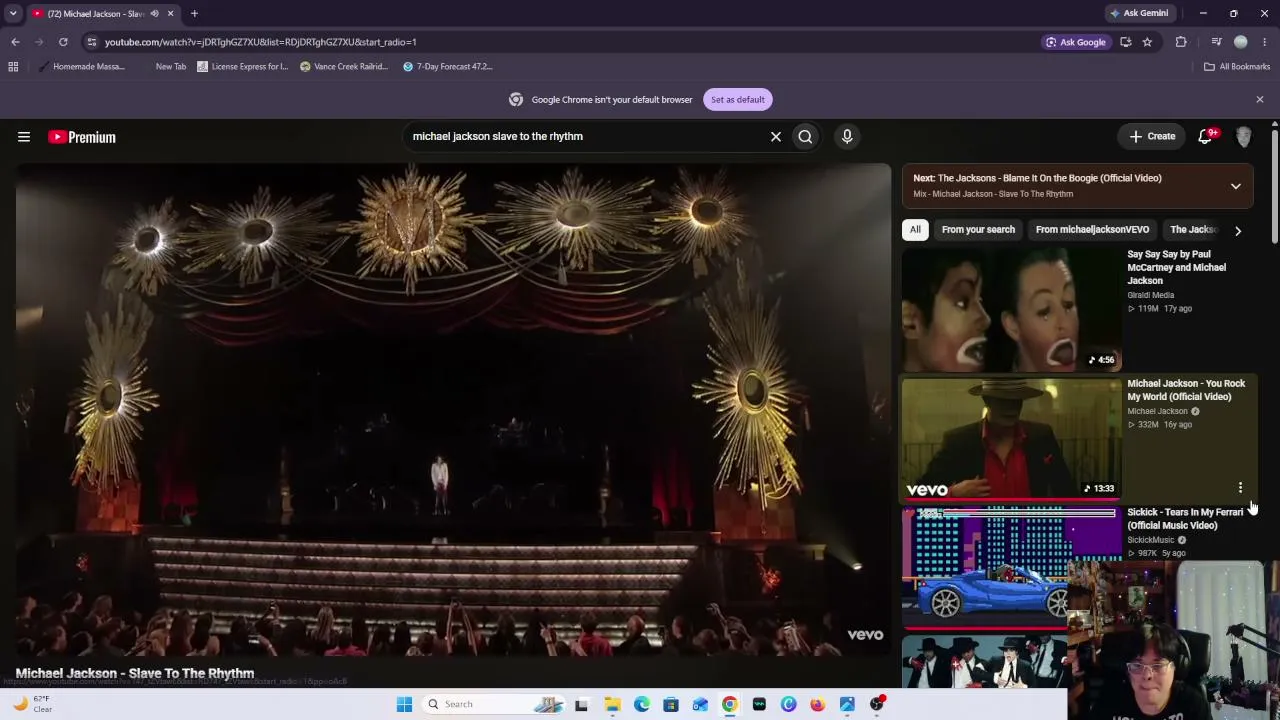Open OBS Studio from the taskbar
The image size is (1280, 720).
877,704
